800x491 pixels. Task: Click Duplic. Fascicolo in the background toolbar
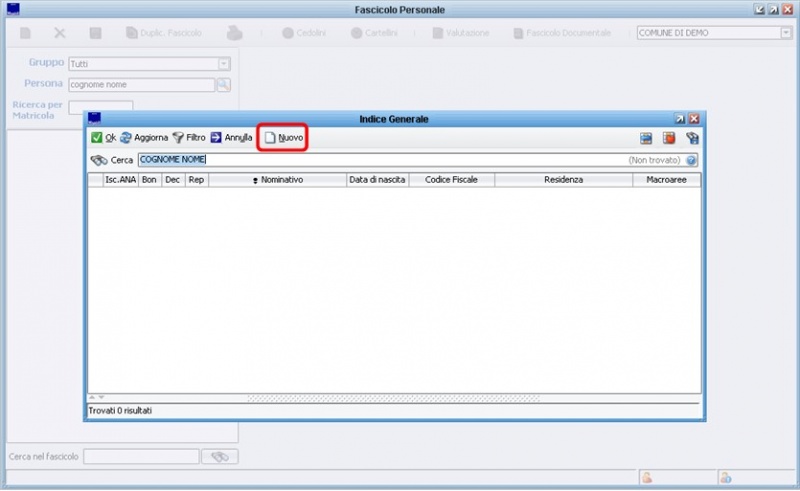pos(164,33)
